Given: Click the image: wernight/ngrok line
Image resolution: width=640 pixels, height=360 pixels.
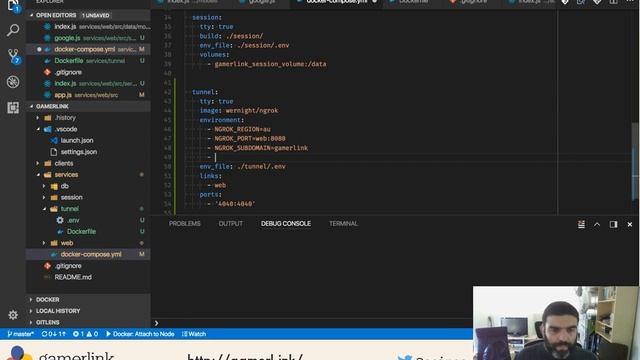Looking at the screenshot, I should click(x=239, y=111).
